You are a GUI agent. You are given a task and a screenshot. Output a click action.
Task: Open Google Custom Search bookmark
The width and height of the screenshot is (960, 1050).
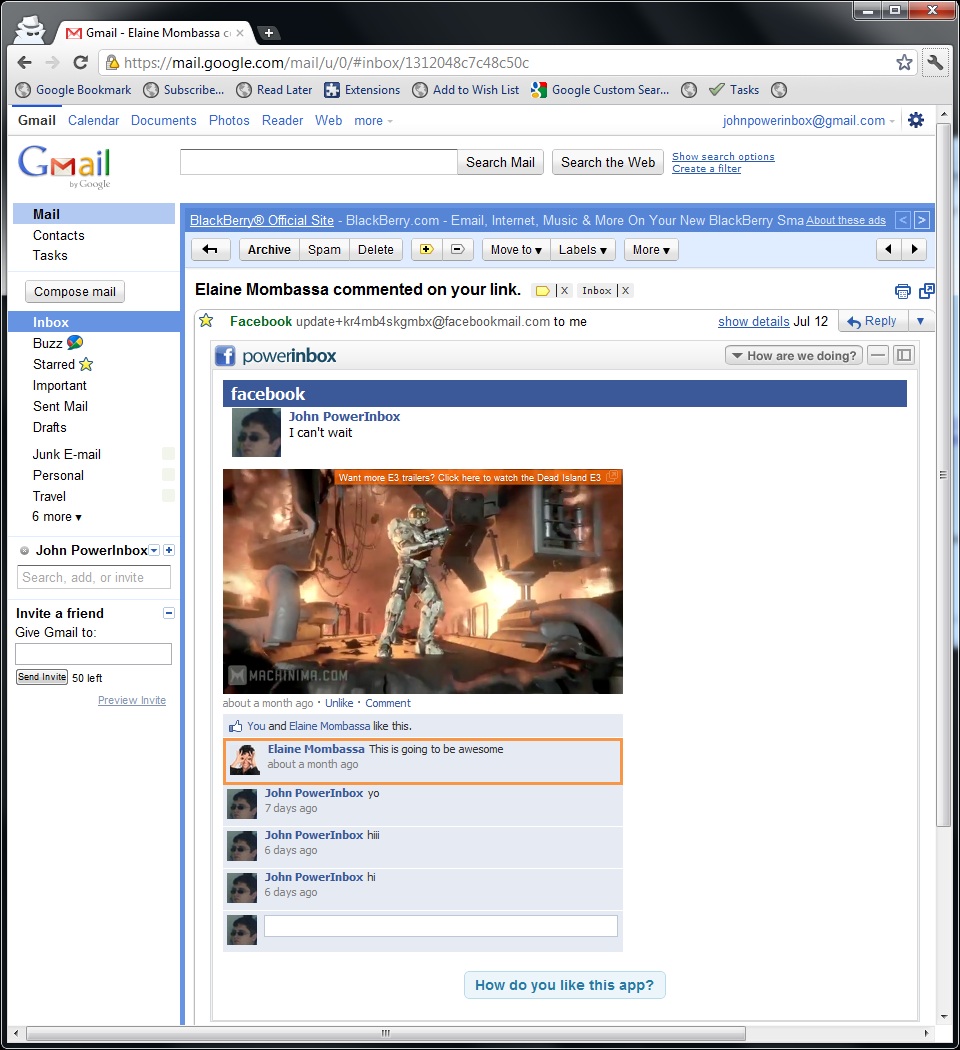pyautogui.click(x=600, y=90)
